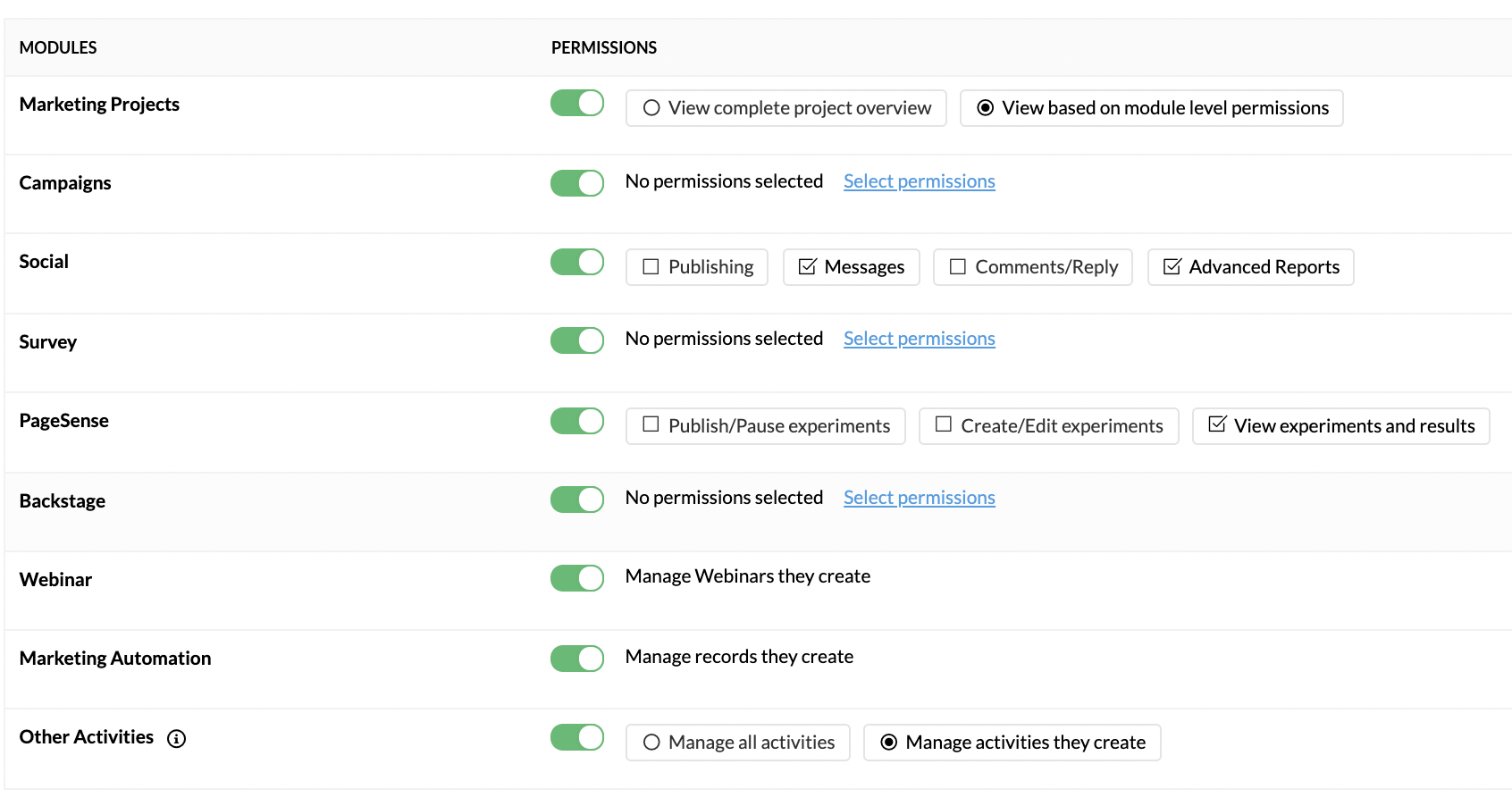Click the Manage Webinars they create text

(748, 576)
